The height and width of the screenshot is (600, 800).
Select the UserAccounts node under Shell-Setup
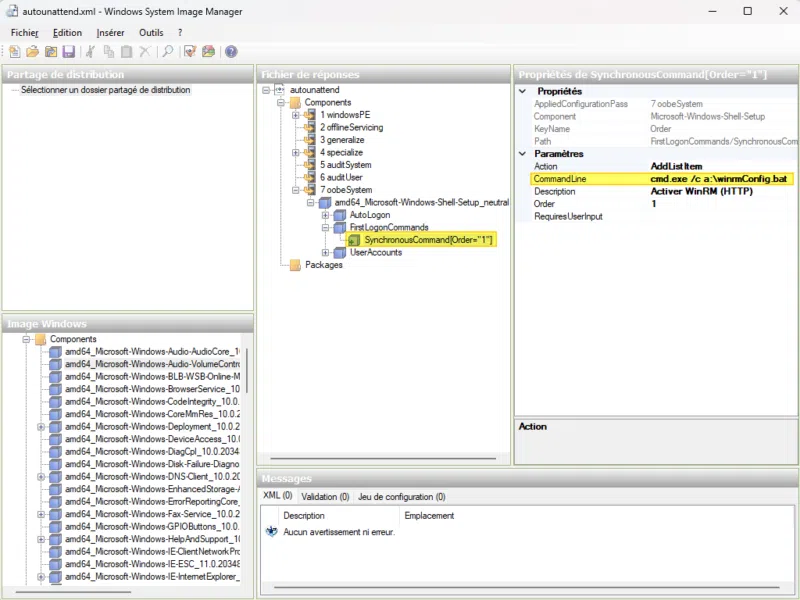(375, 252)
